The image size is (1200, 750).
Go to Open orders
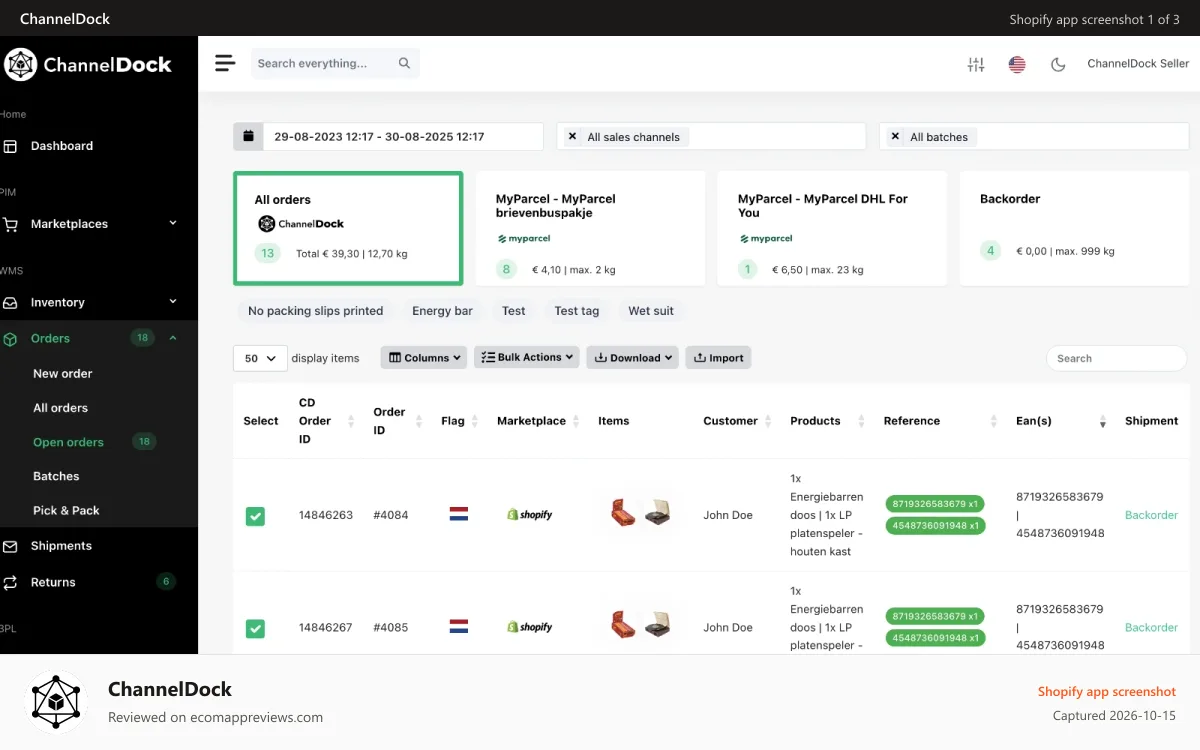coord(68,442)
